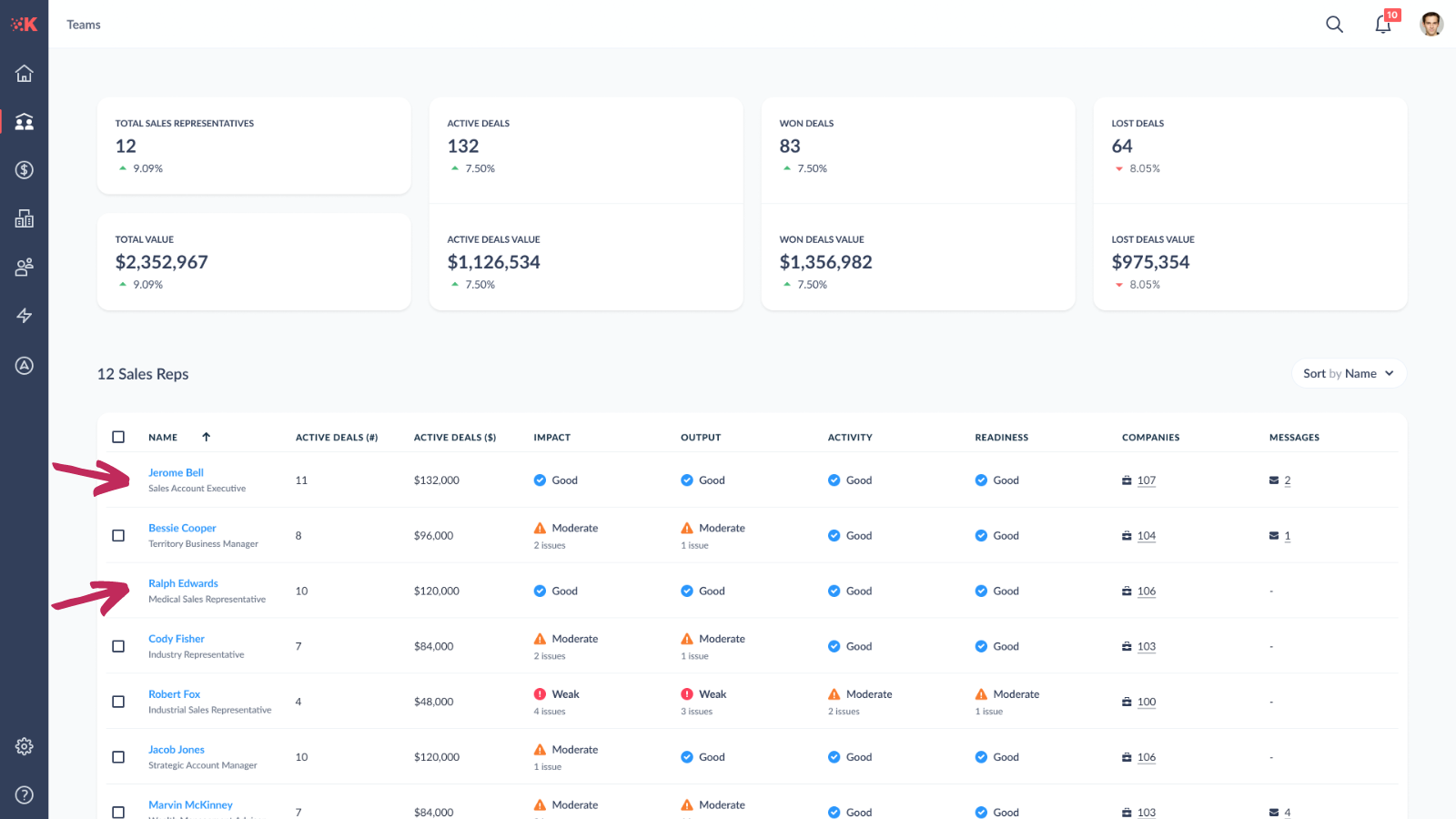The width and height of the screenshot is (1456, 819).
Task: Select the Contacts people icon in sidebar
Action: coord(24,267)
